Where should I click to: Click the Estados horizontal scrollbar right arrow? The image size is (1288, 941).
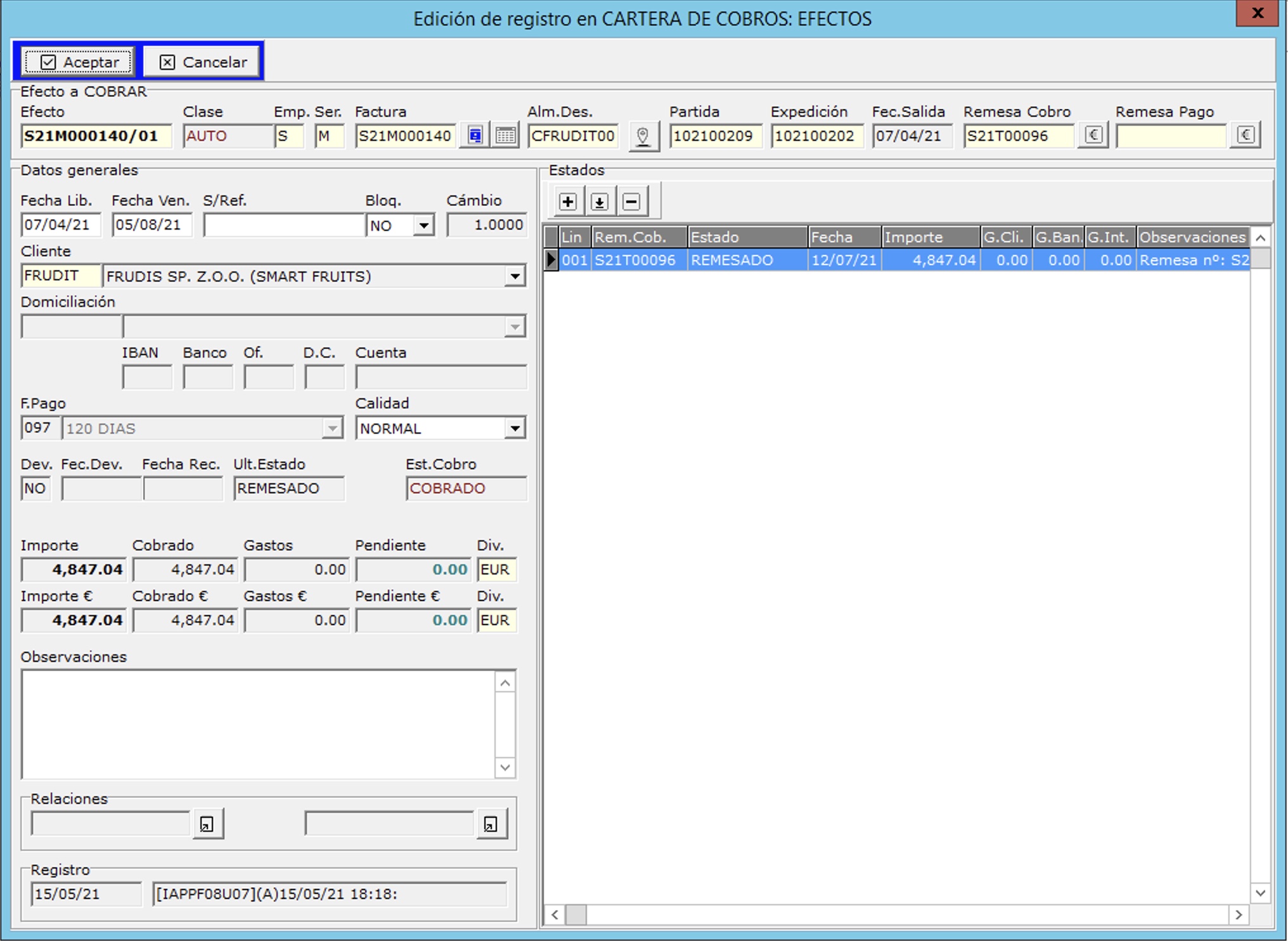pos(1238,914)
